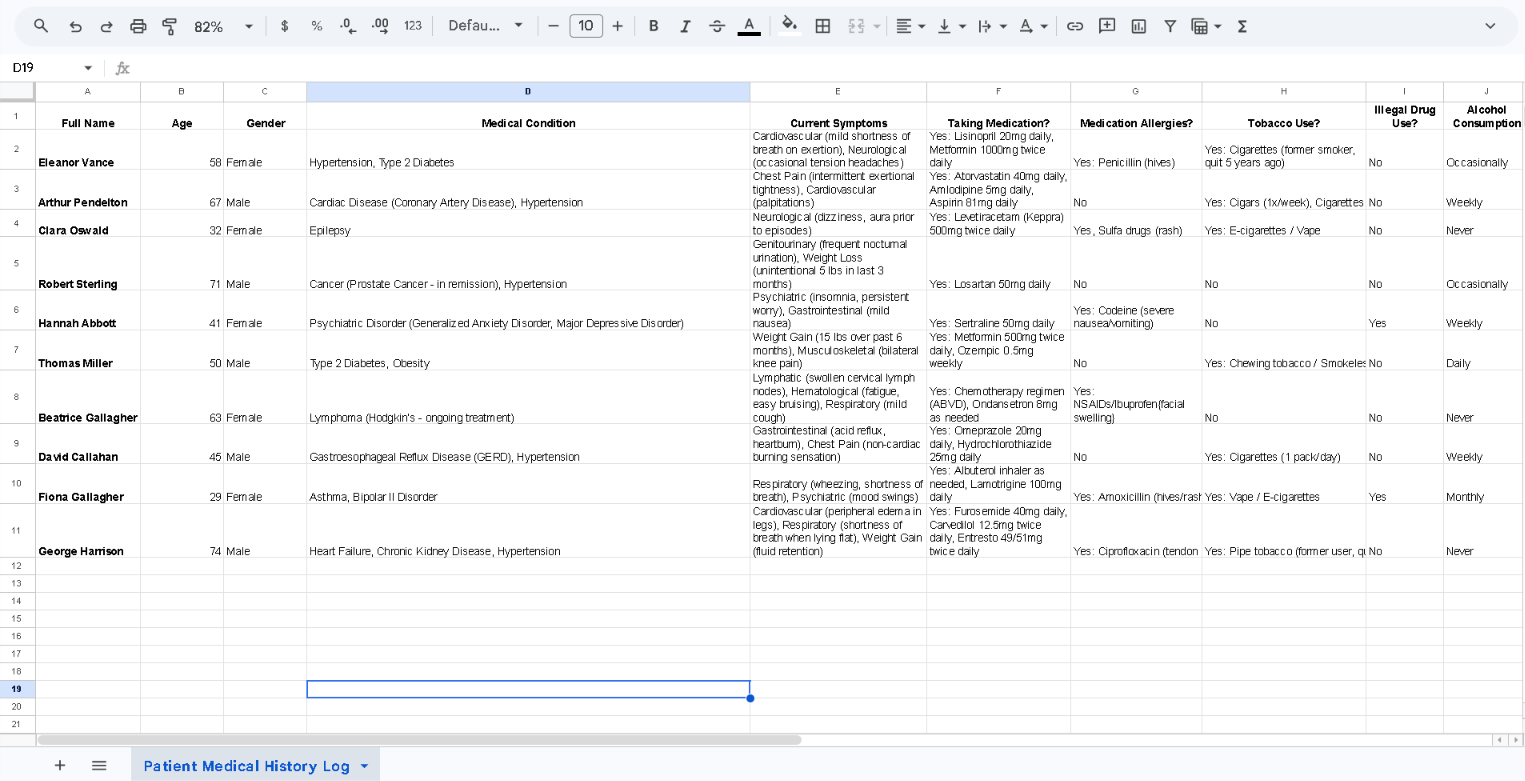
Task: Click the cell containing Epilepsy
Action: tap(528, 223)
